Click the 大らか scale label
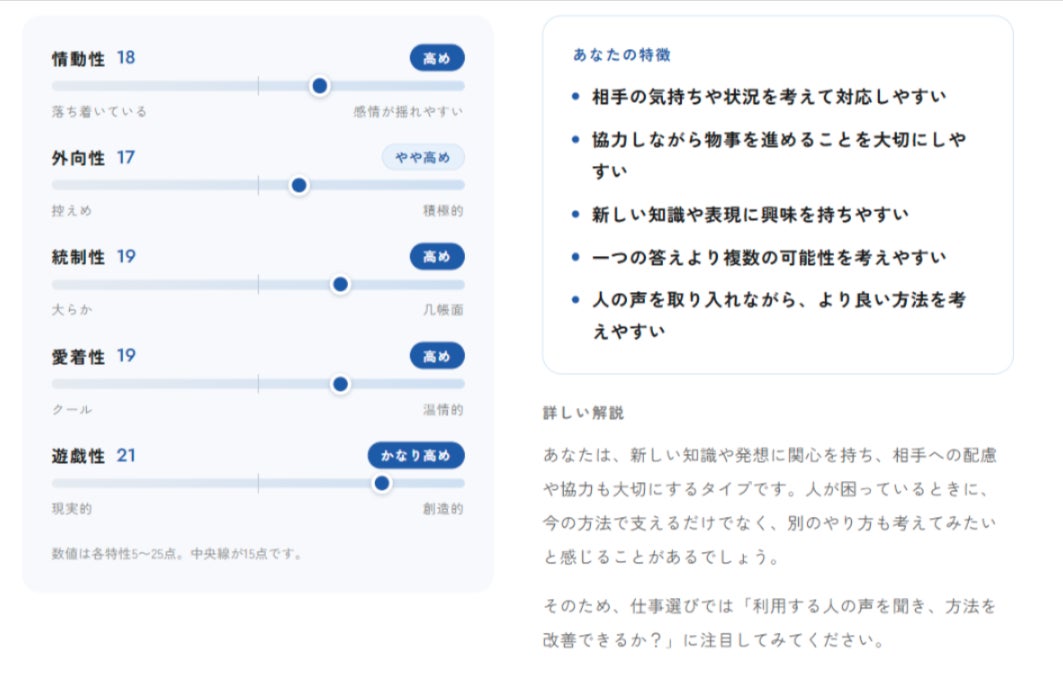The image size is (1063, 687). point(71,310)
